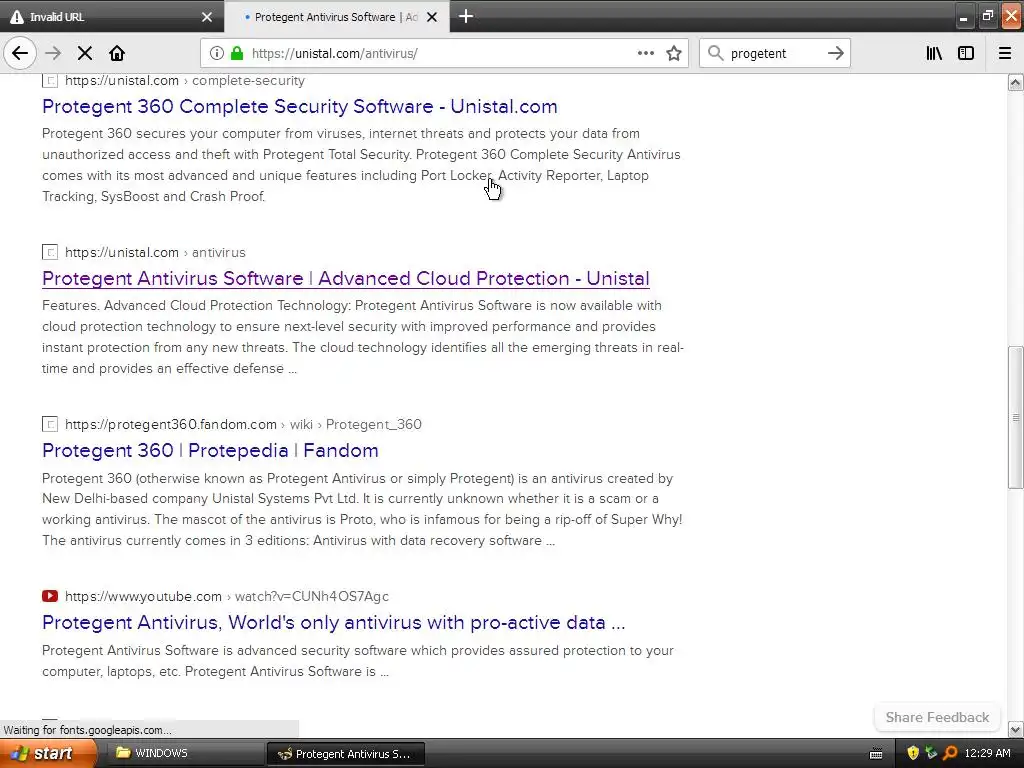1024x768 pixels.
Task: Click favicon next to protegent360.fandom.com result
Action: 50,424
